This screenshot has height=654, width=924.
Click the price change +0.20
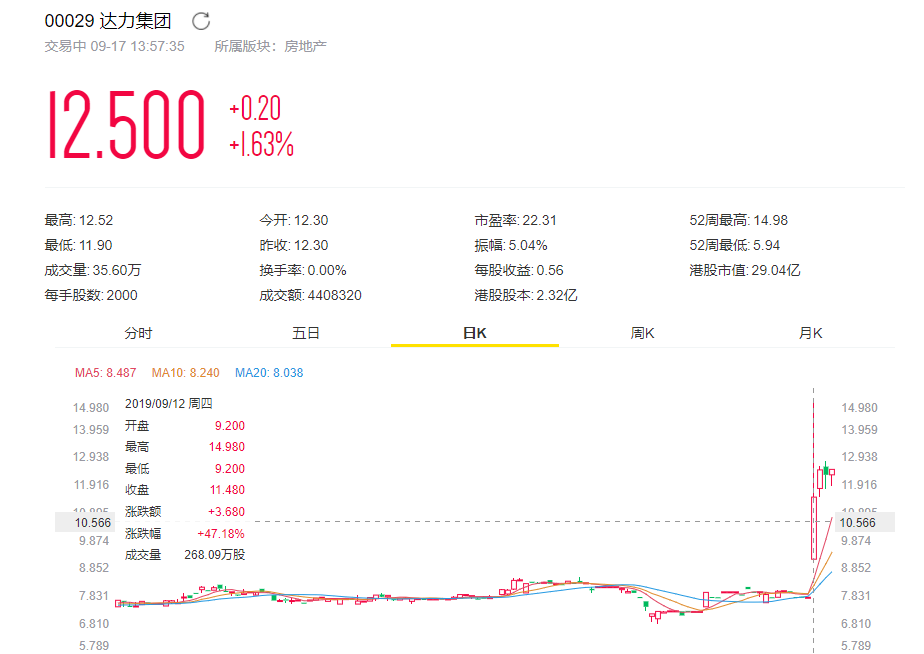pyautogui.click(x=255, y=108)
